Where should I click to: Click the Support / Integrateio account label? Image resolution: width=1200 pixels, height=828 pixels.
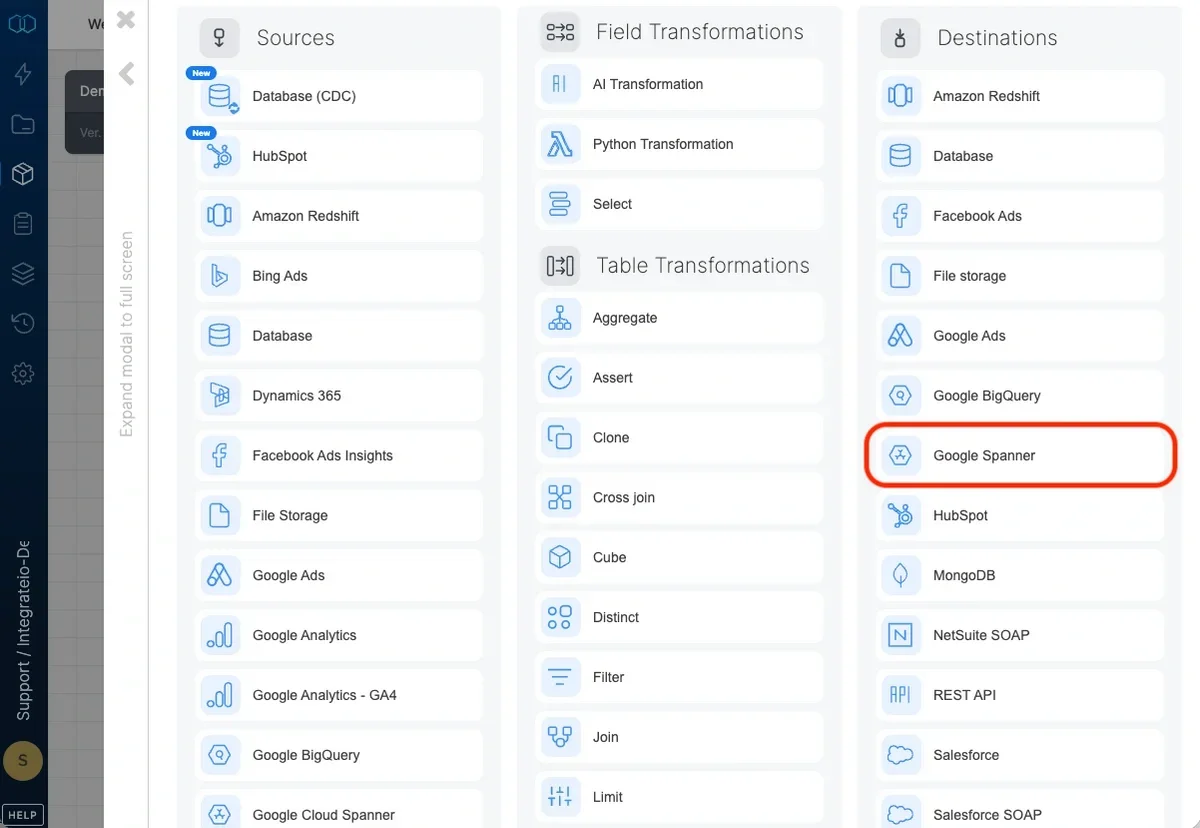pos(23,632)
